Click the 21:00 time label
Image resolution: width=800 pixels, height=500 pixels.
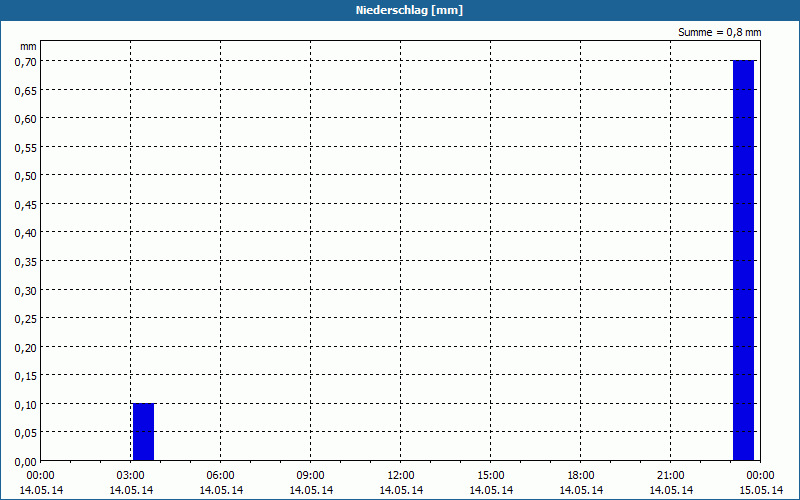pos(670,476)
